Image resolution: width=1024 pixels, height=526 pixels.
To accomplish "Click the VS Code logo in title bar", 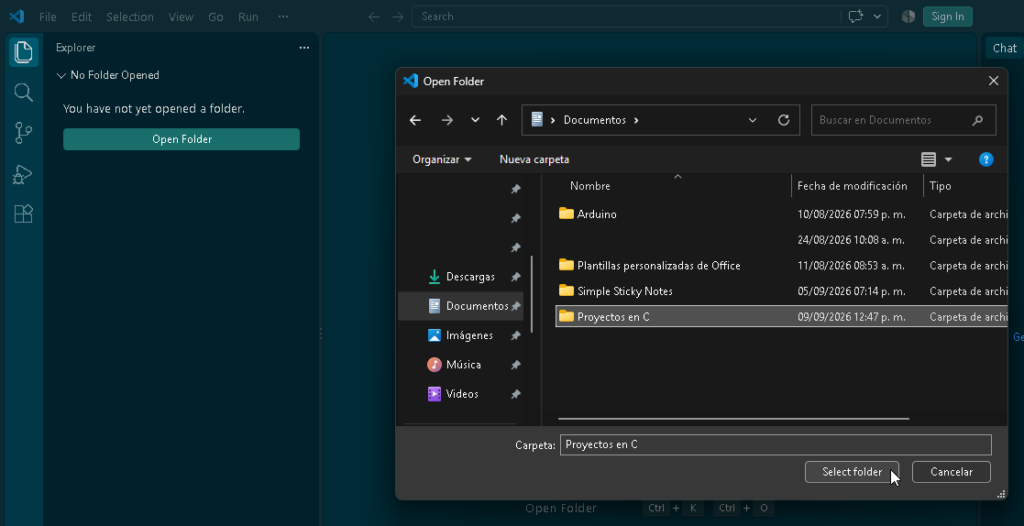I will [x=16, y=16].
